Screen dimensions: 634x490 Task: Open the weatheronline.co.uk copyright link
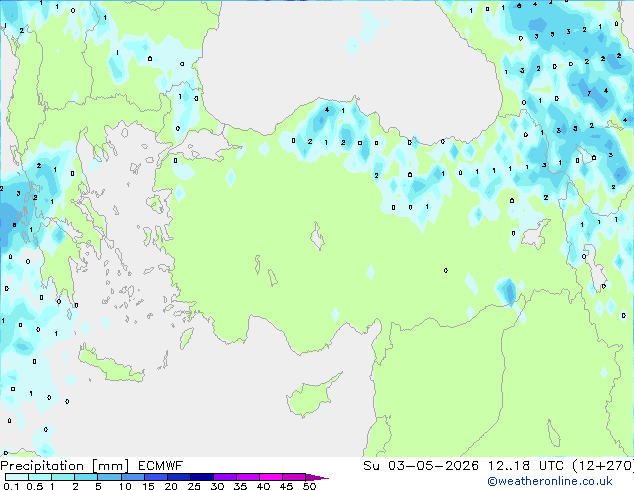coord(550,481)
